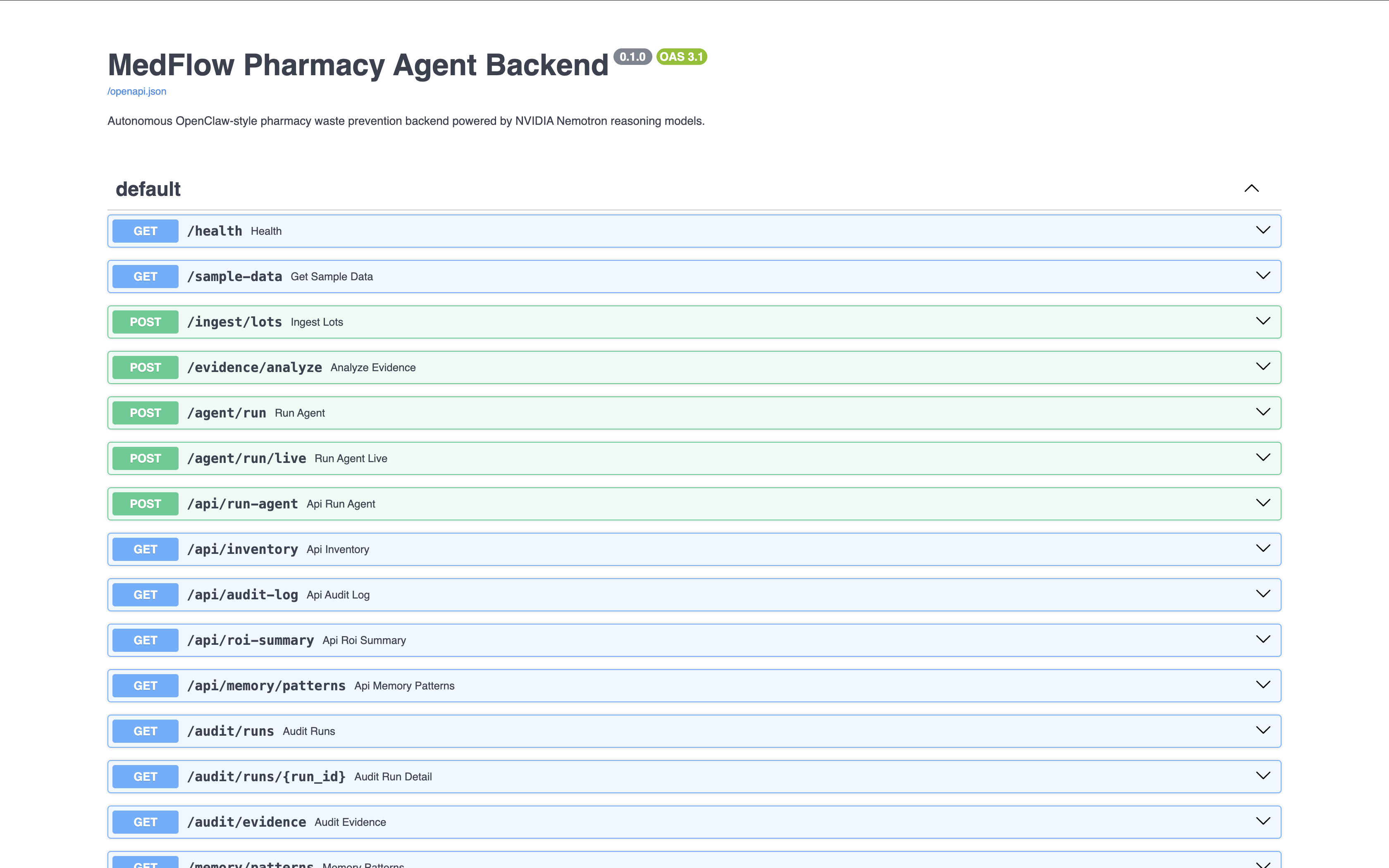Viewport: 1389px width, 868px height.
Task: Click the GET badge for /api/inventory
Action: pyautogui.click(x=145, y=549)
